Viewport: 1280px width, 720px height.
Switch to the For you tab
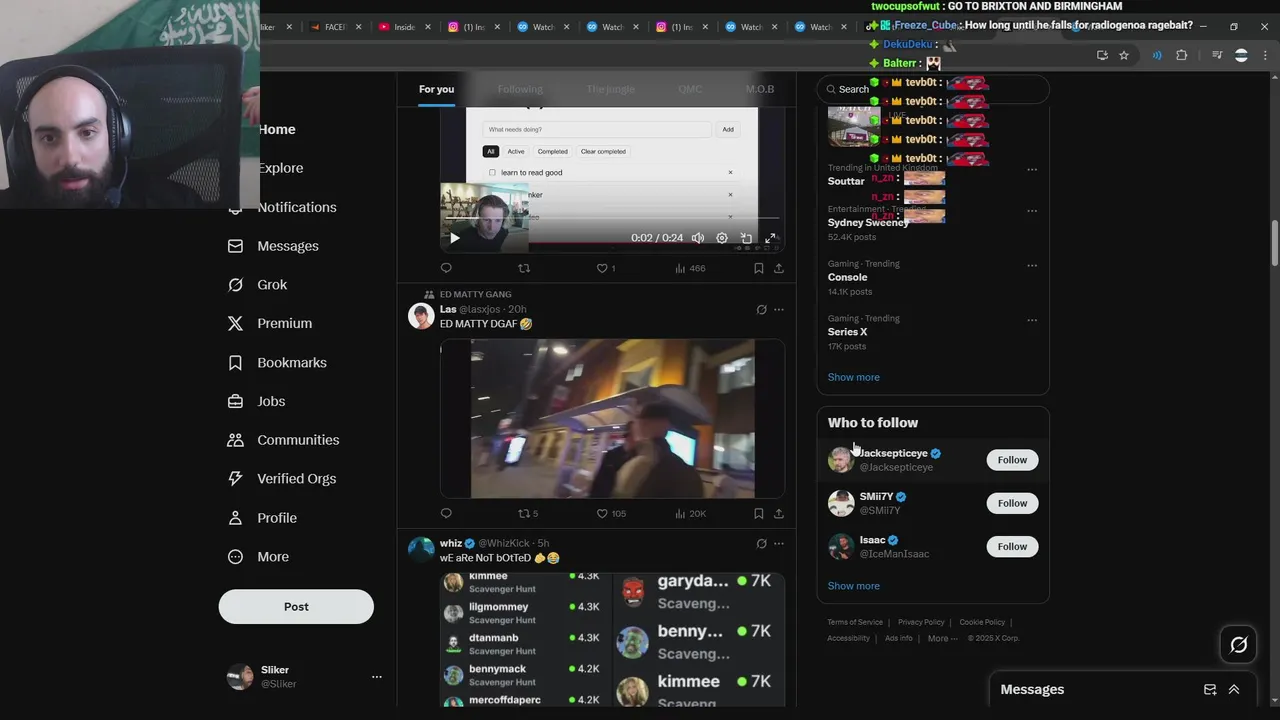coord(436,89)
